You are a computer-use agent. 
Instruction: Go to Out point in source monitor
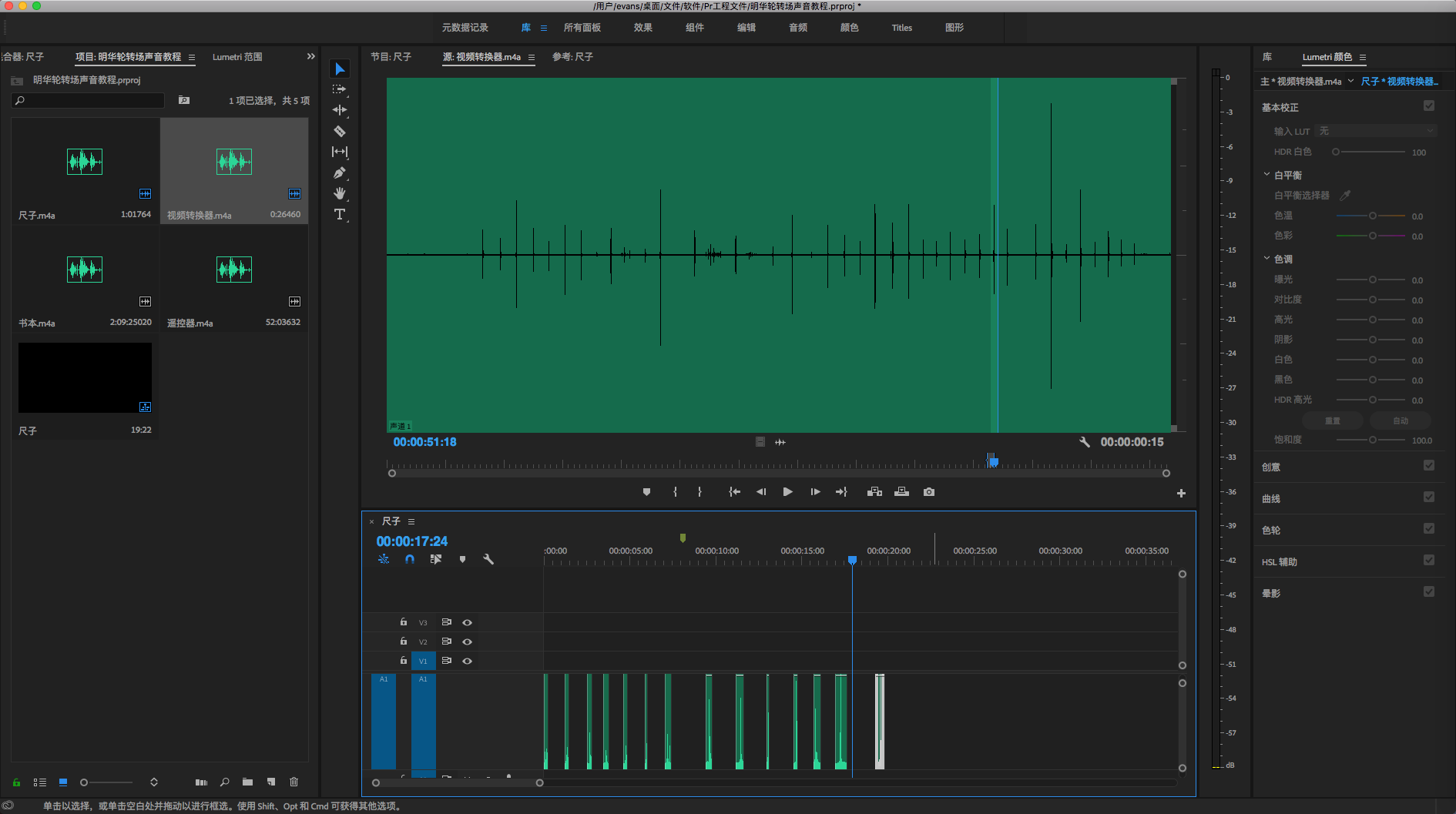[841, 492]
